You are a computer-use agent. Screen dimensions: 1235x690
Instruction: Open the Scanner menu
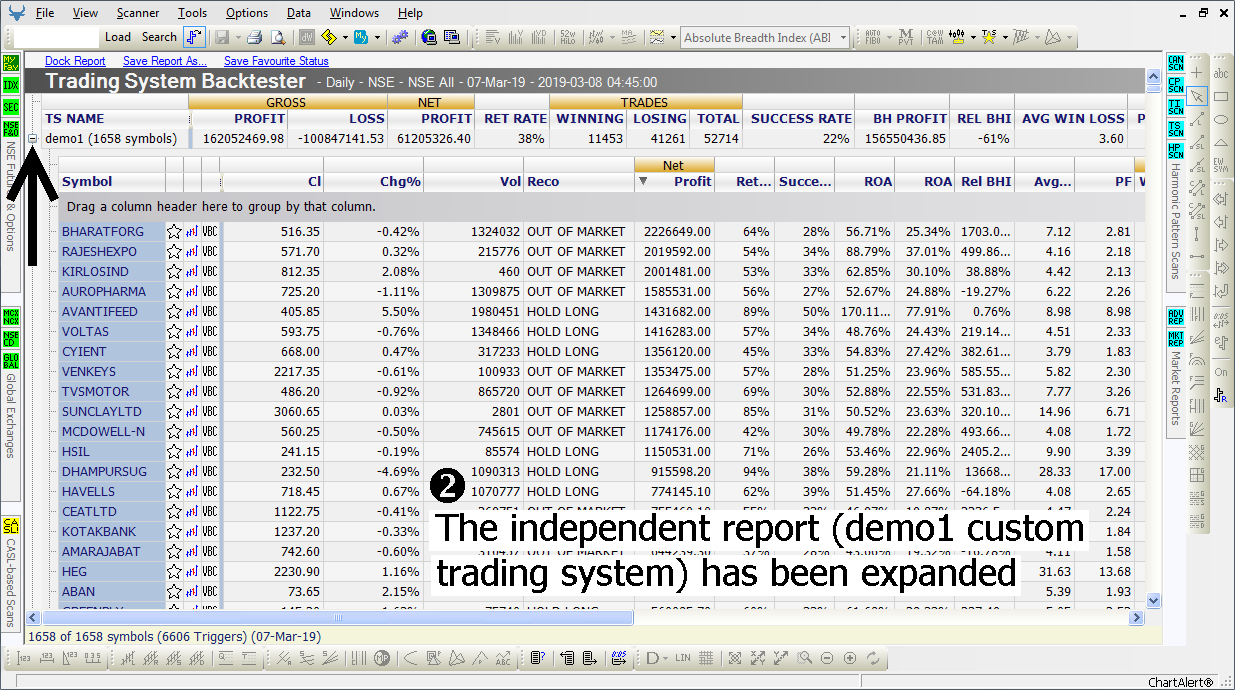(138, 13)
